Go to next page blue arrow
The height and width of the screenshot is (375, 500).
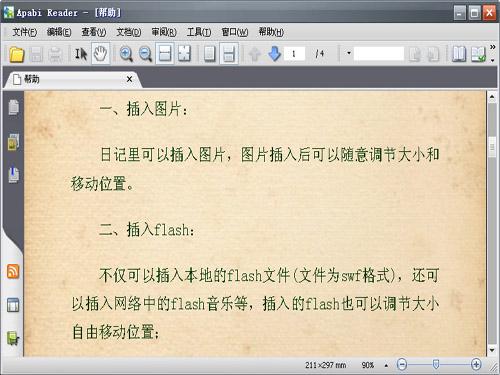(x=274, y=54)
